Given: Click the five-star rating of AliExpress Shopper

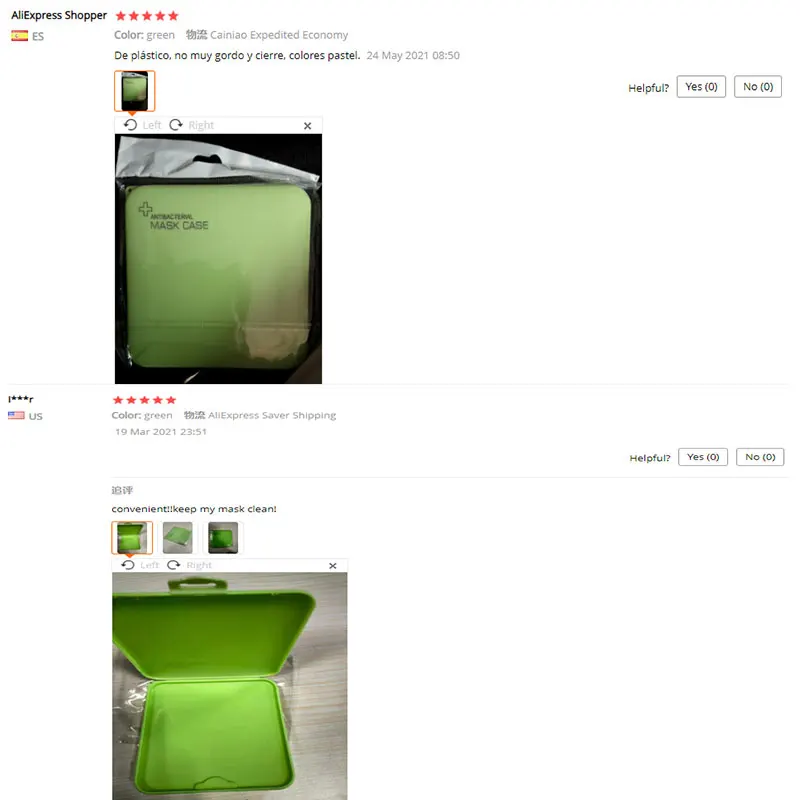Looking at the screenshot, I should click(147, 16).
